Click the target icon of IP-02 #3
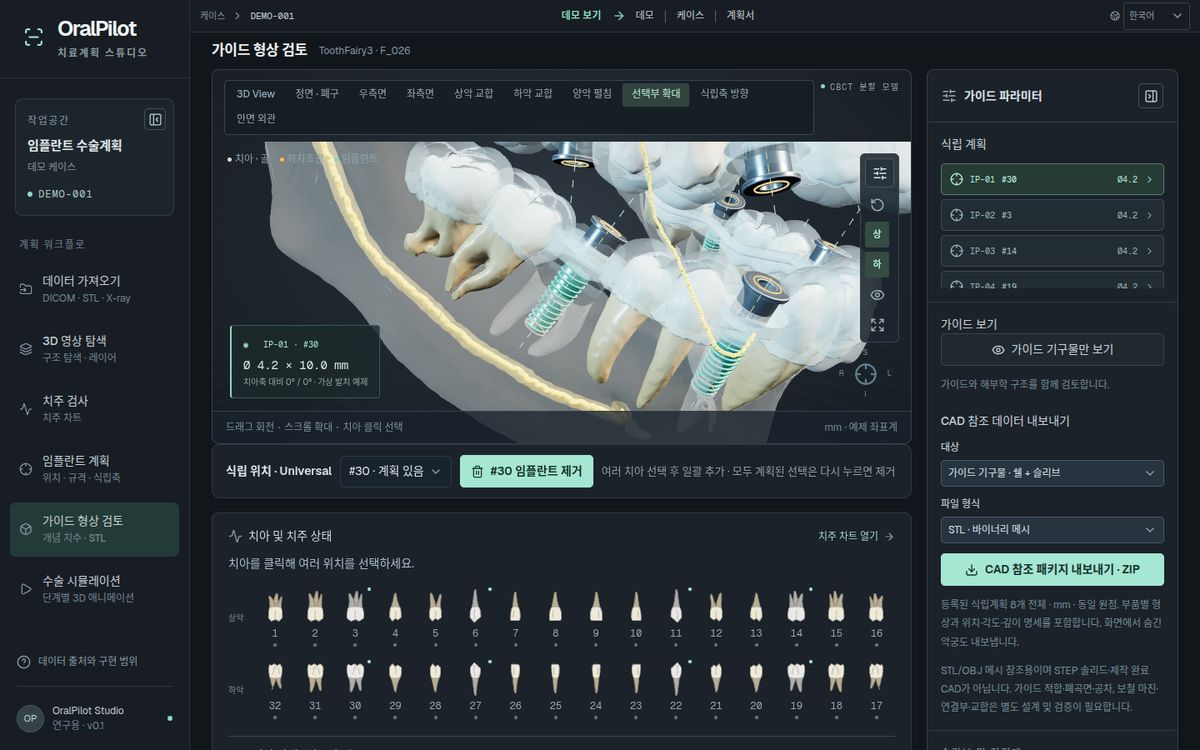 956,215
